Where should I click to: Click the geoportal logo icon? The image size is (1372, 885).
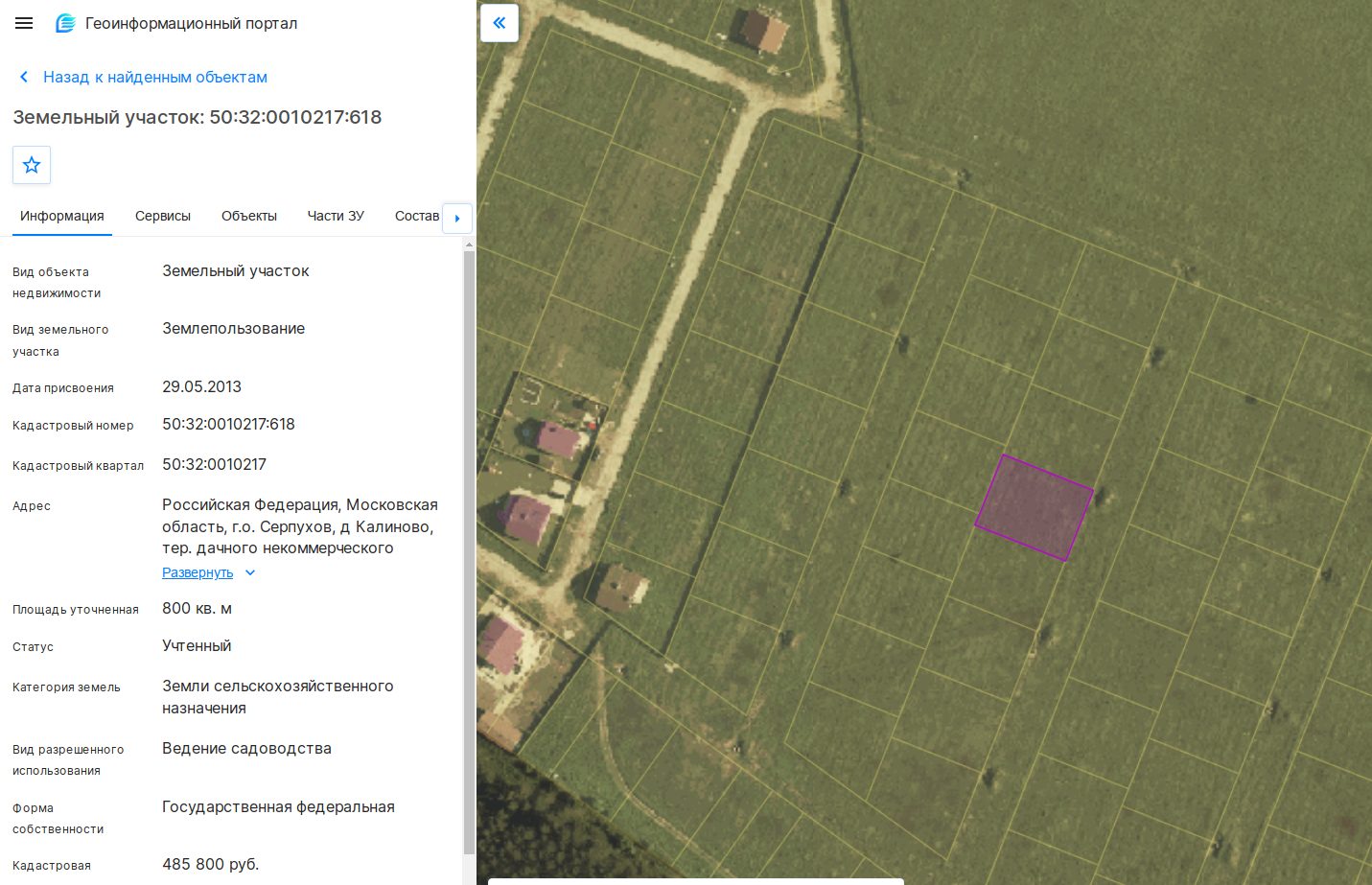point(65,23)
